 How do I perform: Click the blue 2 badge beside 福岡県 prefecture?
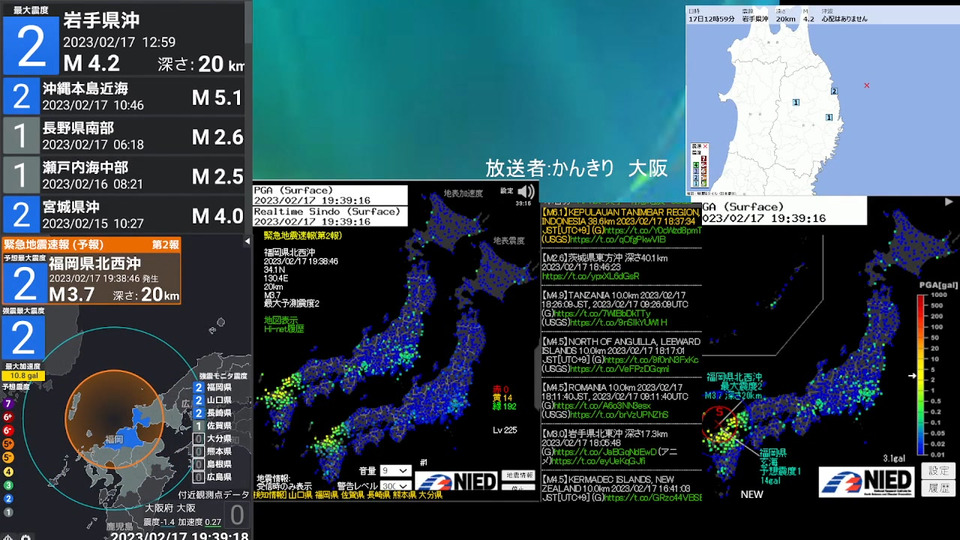(198, 388)
